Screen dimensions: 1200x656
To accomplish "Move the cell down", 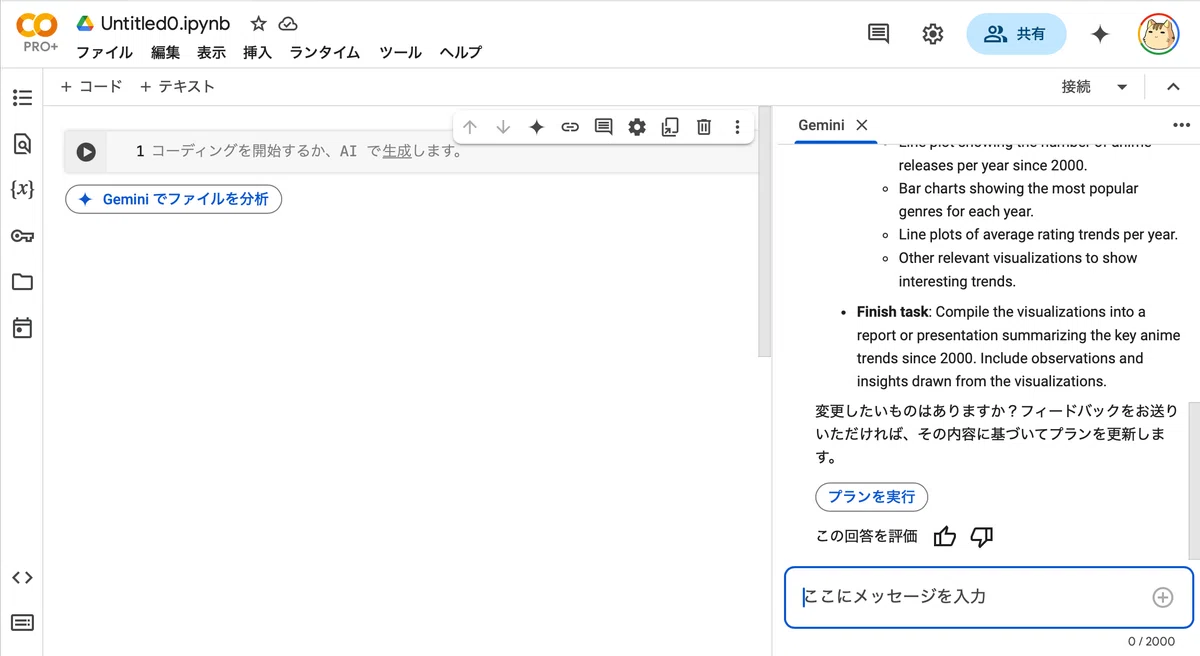I will (503, 127).
